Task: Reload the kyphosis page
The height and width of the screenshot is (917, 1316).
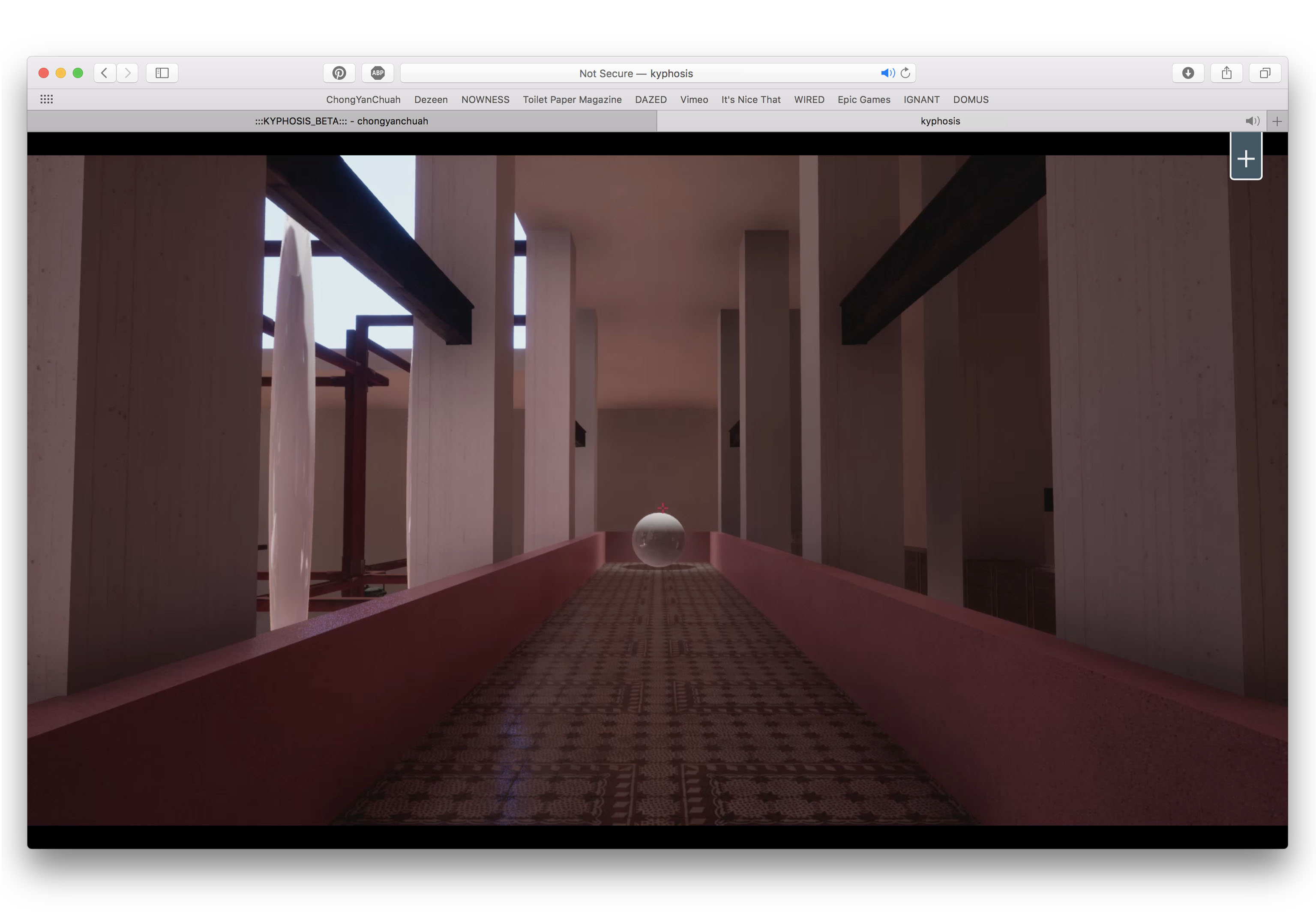Action: [x=905, y=73]
